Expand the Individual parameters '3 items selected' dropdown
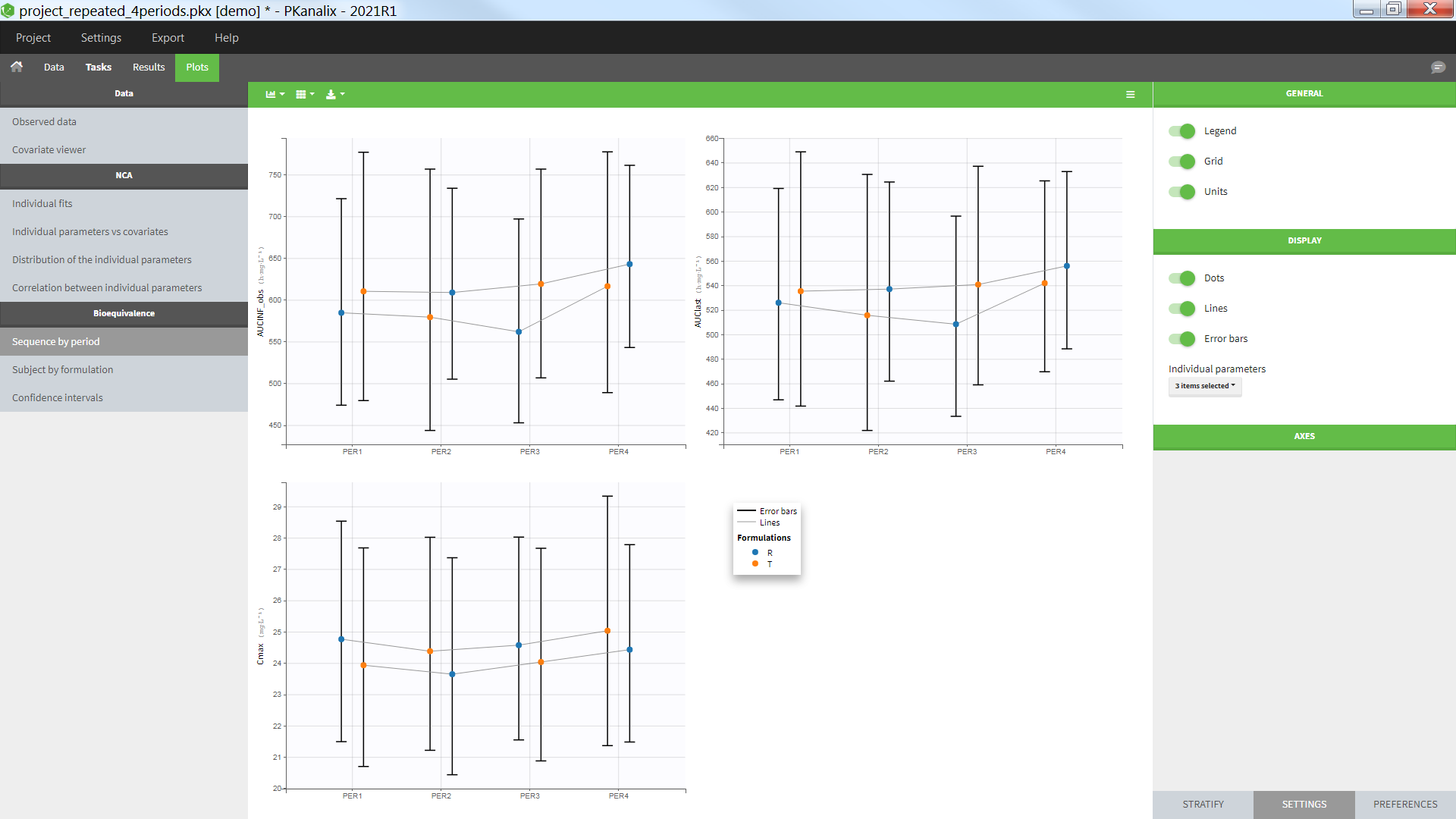The height and width of the screenshot is (819, 1456). [x=1204, y=386]
